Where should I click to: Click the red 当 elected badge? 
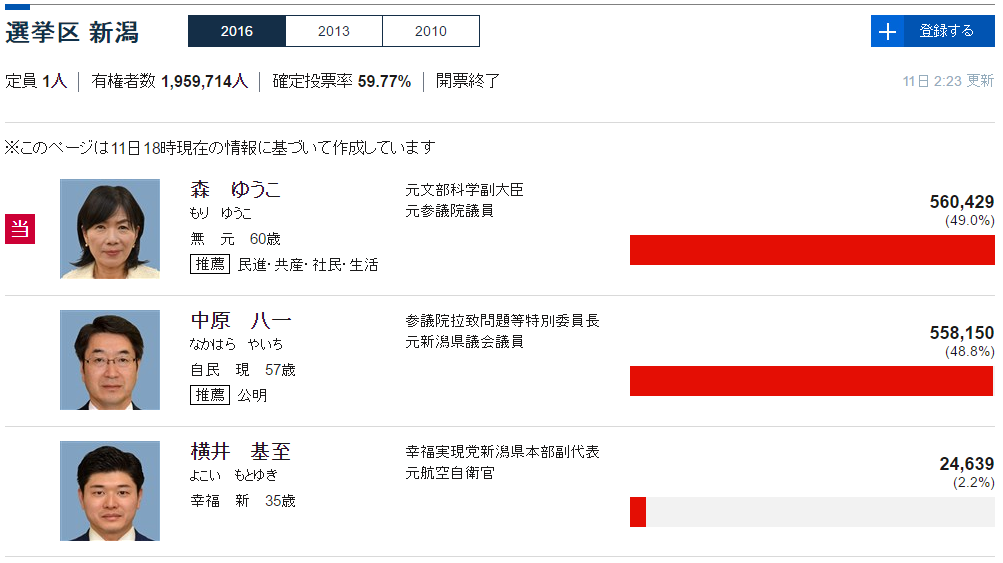pyautogui.click(x=20, y=229)
